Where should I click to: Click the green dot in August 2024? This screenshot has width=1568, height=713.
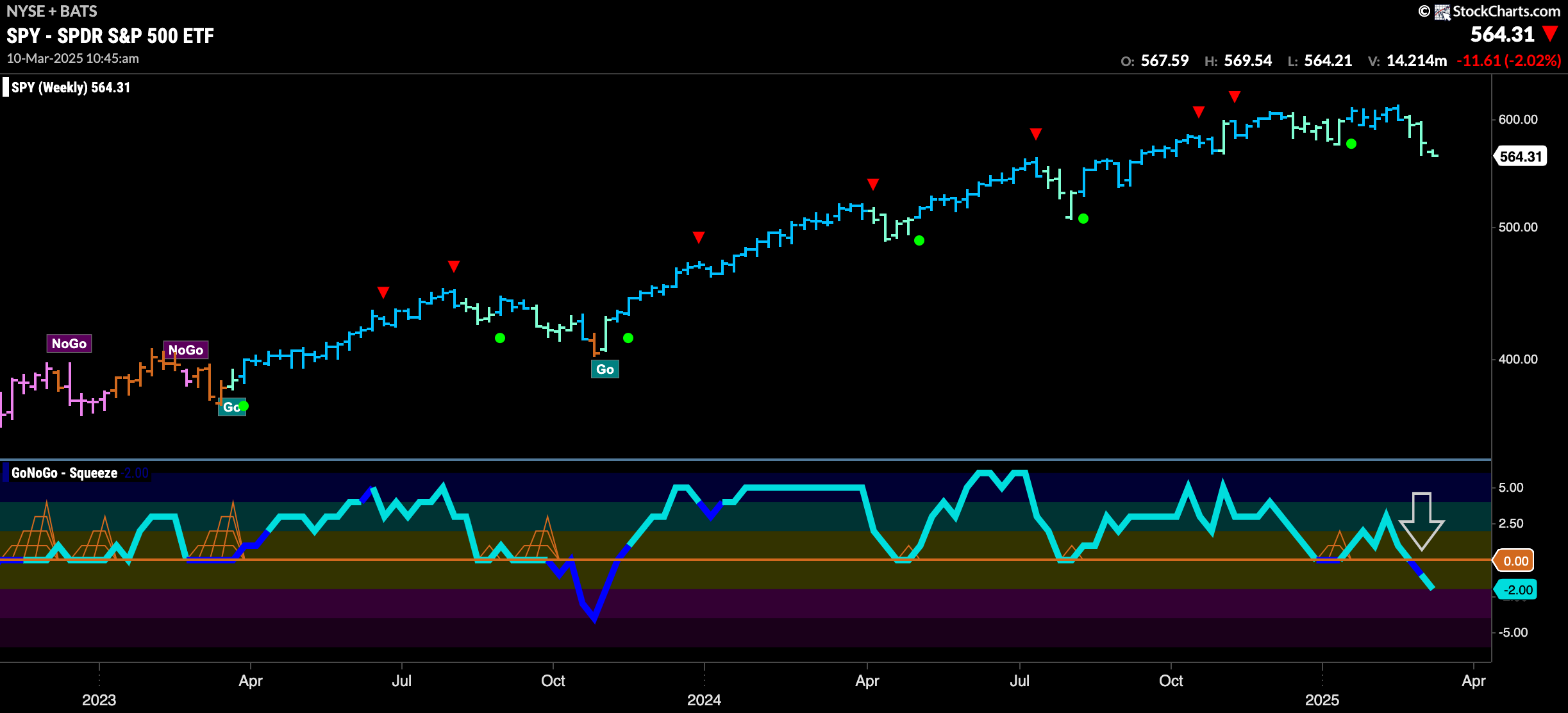(1083, 219)
